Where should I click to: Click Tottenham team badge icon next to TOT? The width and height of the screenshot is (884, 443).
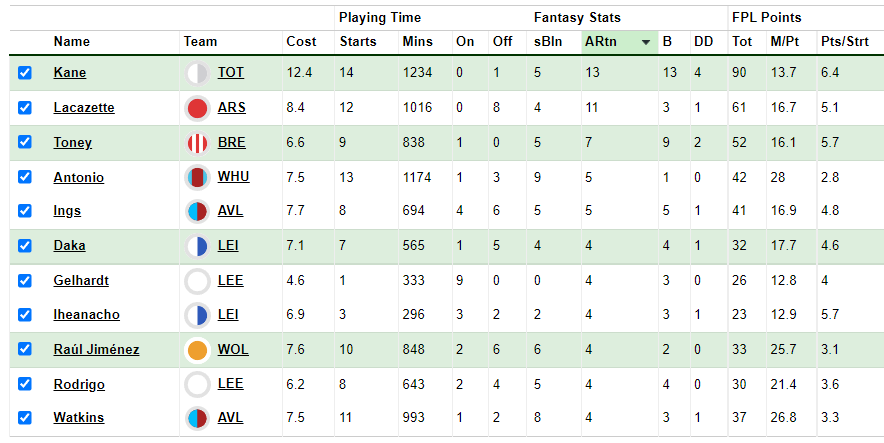pos(197,73)
